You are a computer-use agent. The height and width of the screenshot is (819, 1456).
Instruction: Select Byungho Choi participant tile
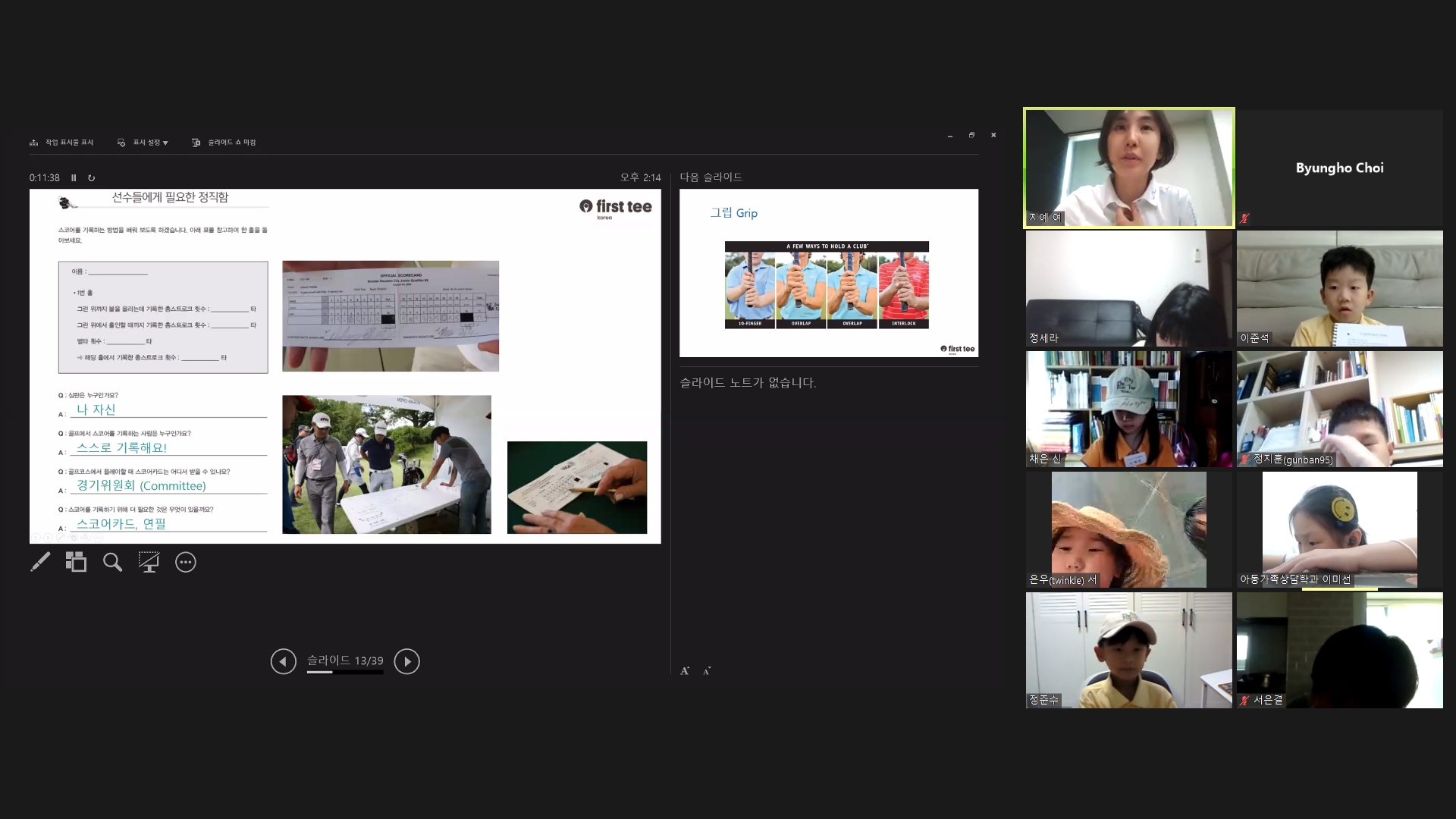1339,168
